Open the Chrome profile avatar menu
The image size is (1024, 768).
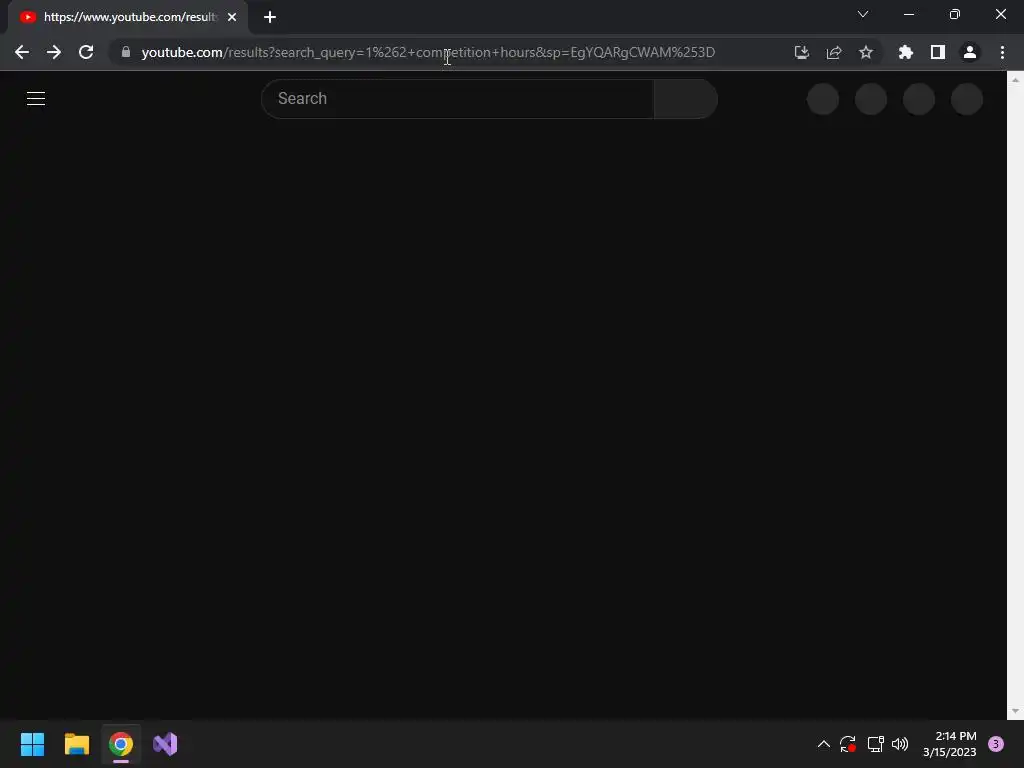970,52
